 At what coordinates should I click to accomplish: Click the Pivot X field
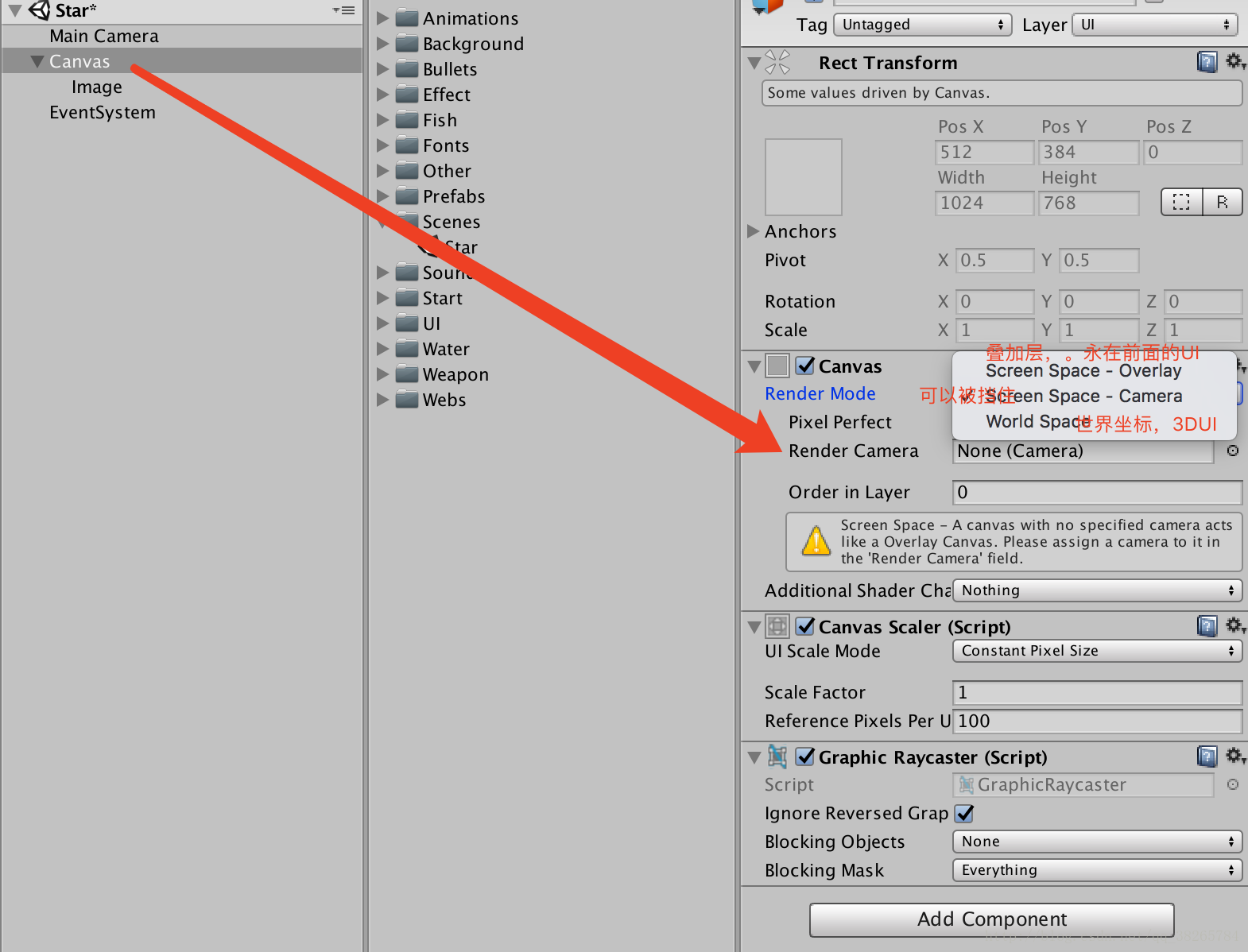pyautogui.click(x=994, y=260)
